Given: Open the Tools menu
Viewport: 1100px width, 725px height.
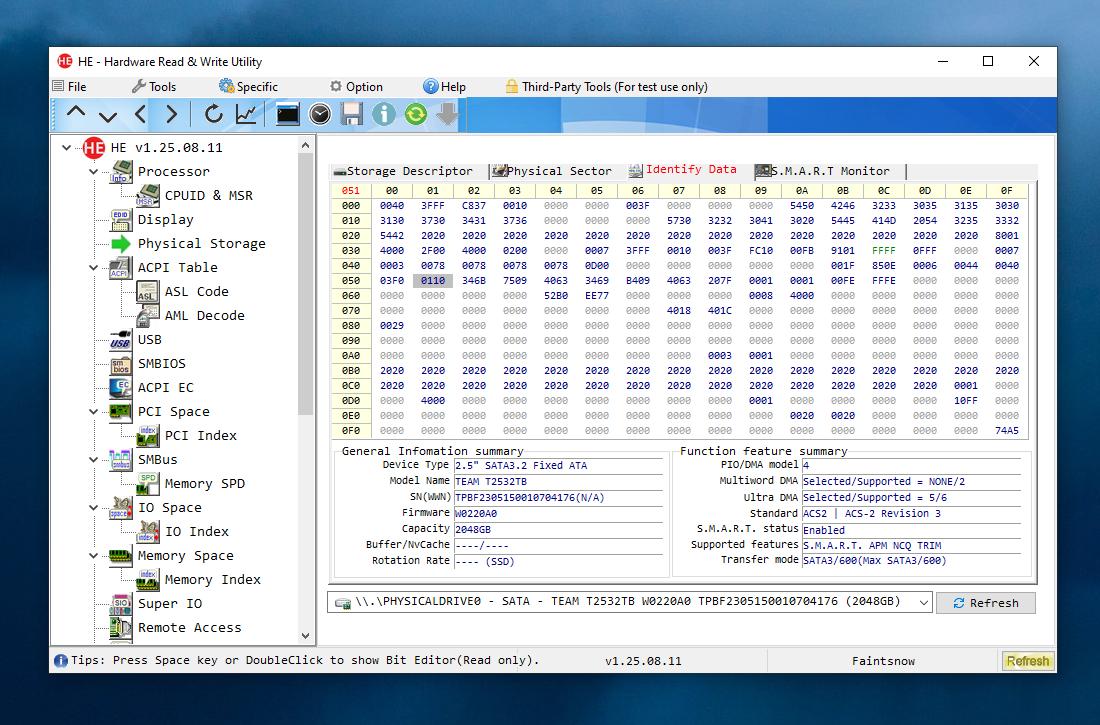Looking at the screenshot, I should pyautogui.click(x=153, y=87).
